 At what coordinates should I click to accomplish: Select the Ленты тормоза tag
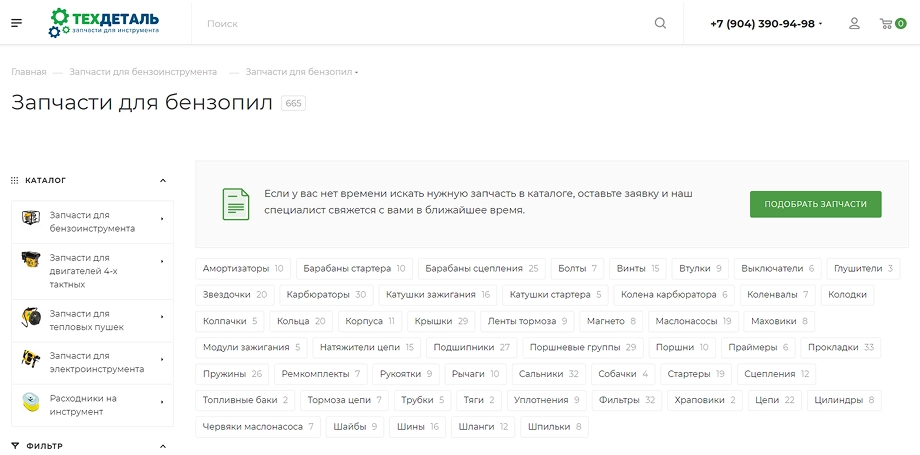[527, 321]
